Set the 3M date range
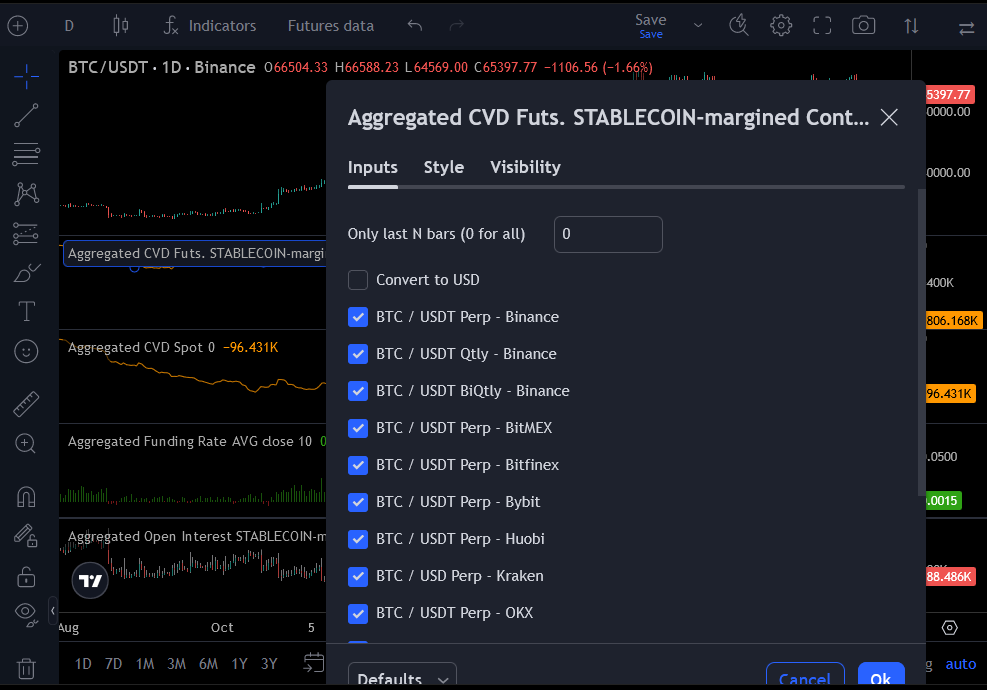Screen dimensions: 987x690 click(x=176, y=664)
